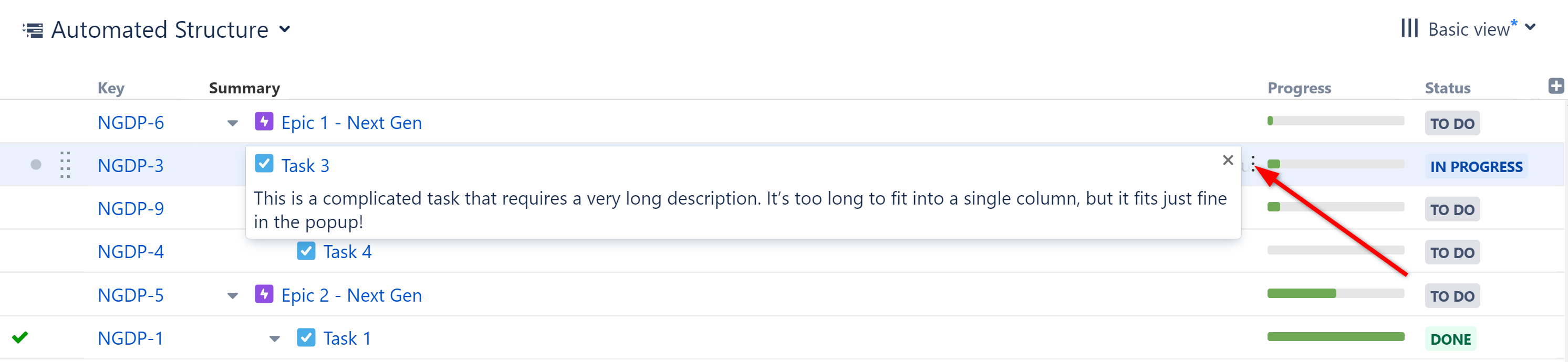Click the add column plus icon
Screen dimensions: 1568x362
(1556, 87)
